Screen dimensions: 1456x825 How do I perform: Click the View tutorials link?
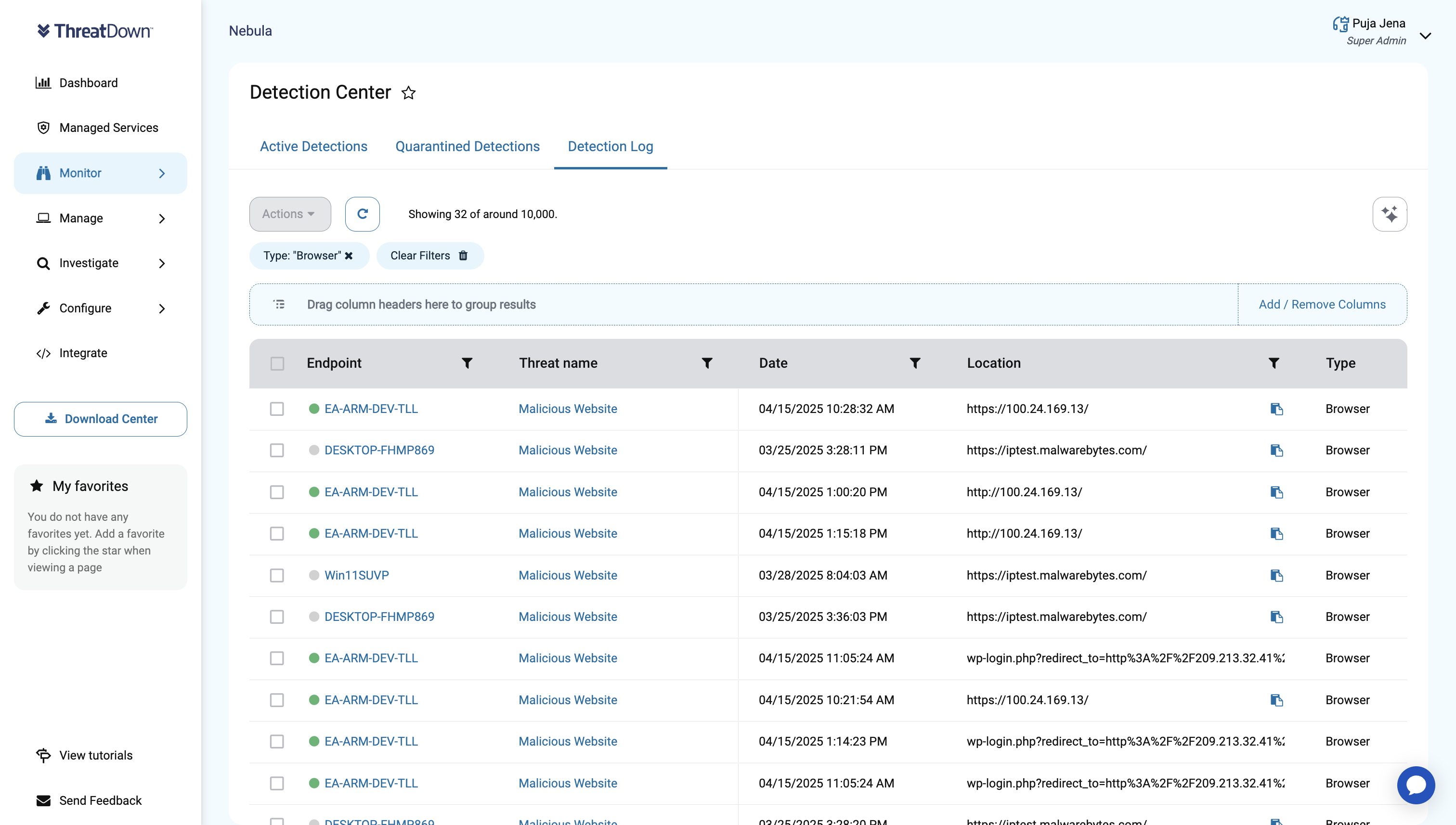96,755
